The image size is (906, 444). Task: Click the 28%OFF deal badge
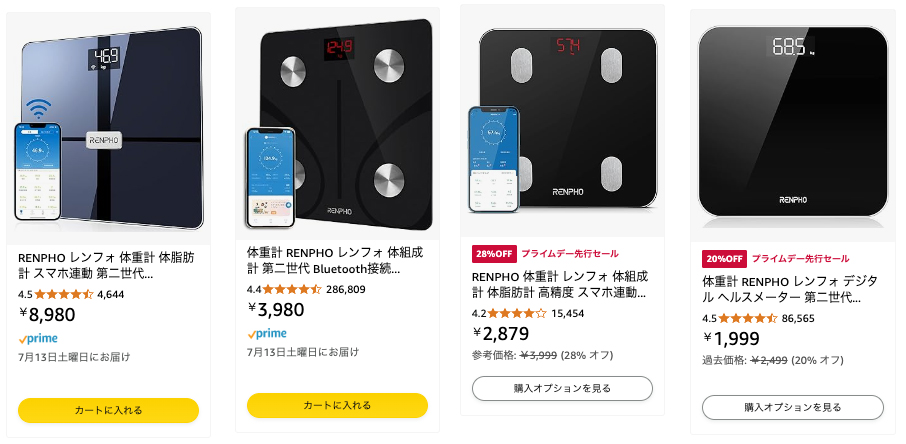[494, 254]
